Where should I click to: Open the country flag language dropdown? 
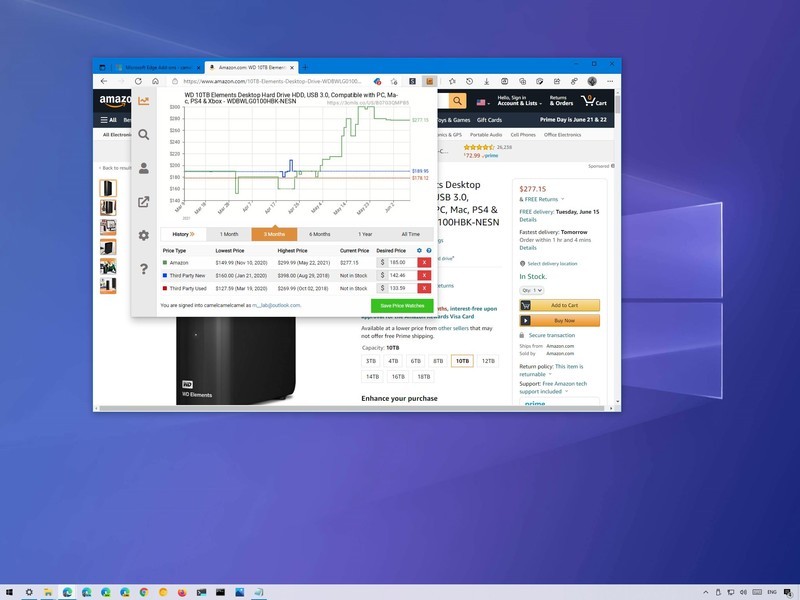tap(483, 102)
